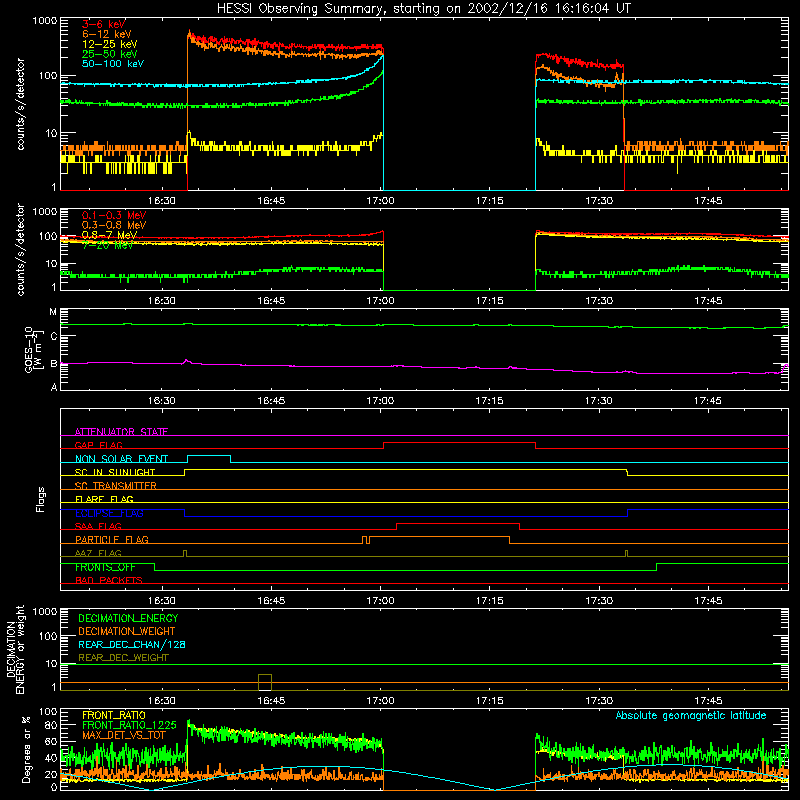
Task: Select the SC_IN_SUNLIGHT flag label
Action: point(115,472)
